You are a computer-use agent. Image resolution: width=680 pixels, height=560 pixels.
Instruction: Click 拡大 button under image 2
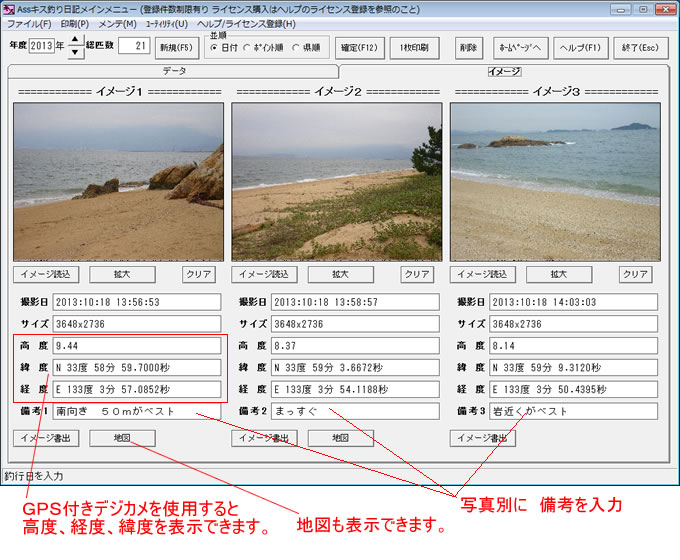coord(340,274)
